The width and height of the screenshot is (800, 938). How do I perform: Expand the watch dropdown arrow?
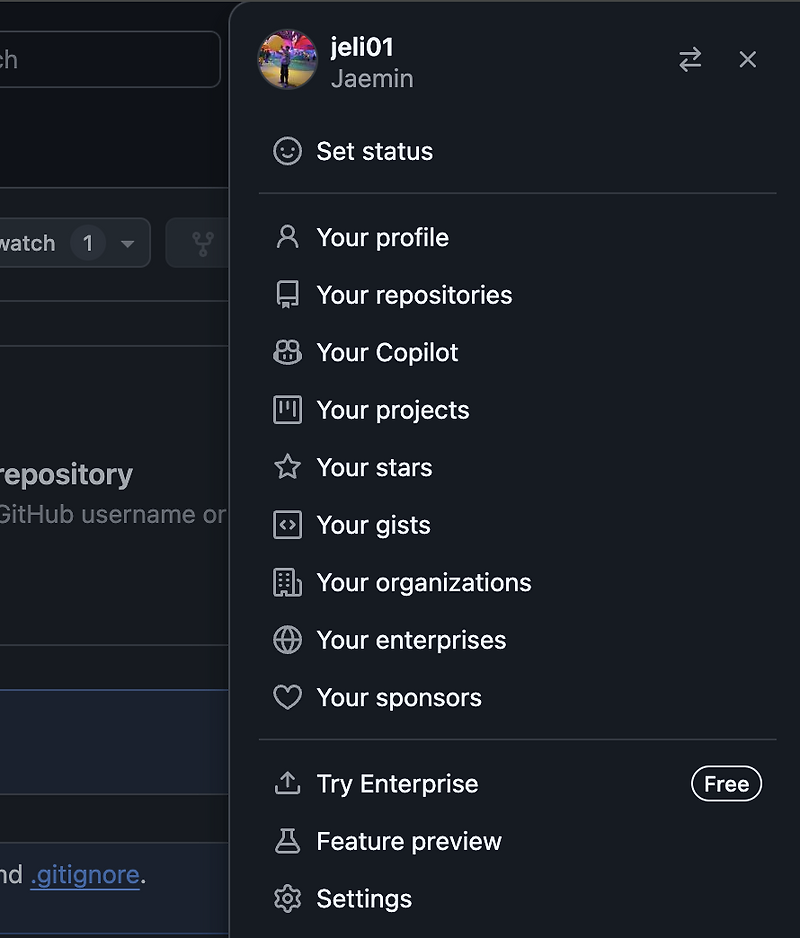(x=127, y=243)
